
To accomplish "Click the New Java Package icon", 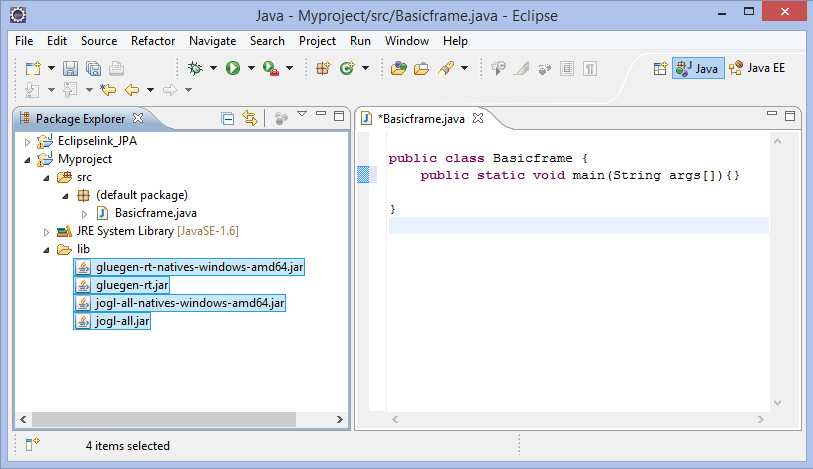I will click(323, 68).
